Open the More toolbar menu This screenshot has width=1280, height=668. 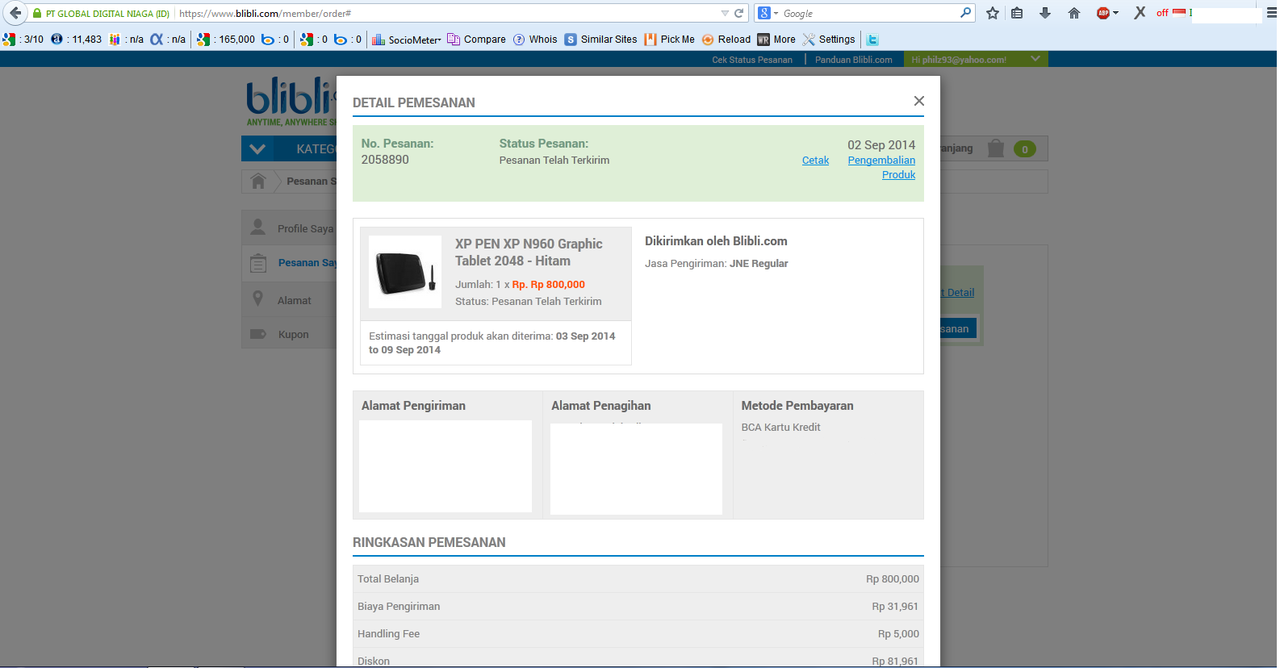click(777, 39)
